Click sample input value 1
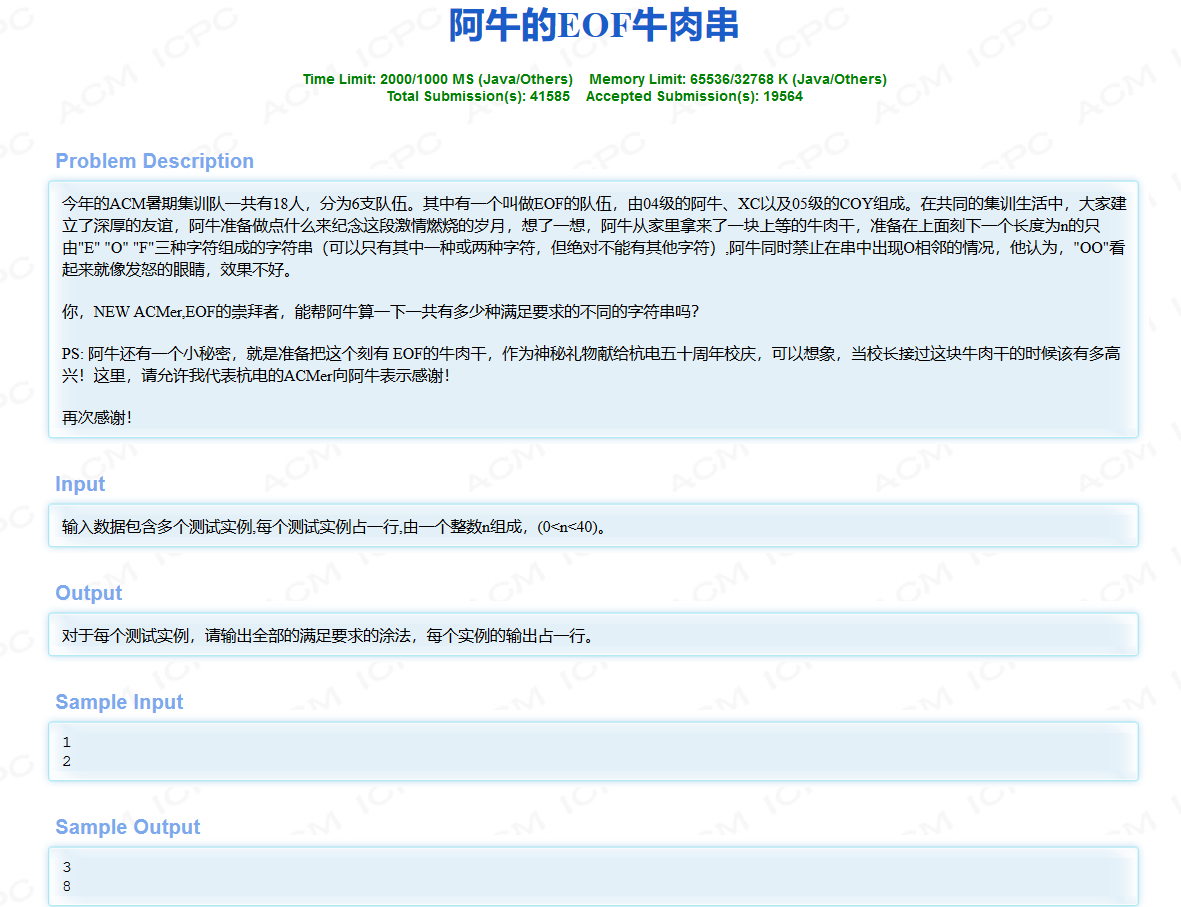This screenshot has width=1181, height=907. [66, 743]
